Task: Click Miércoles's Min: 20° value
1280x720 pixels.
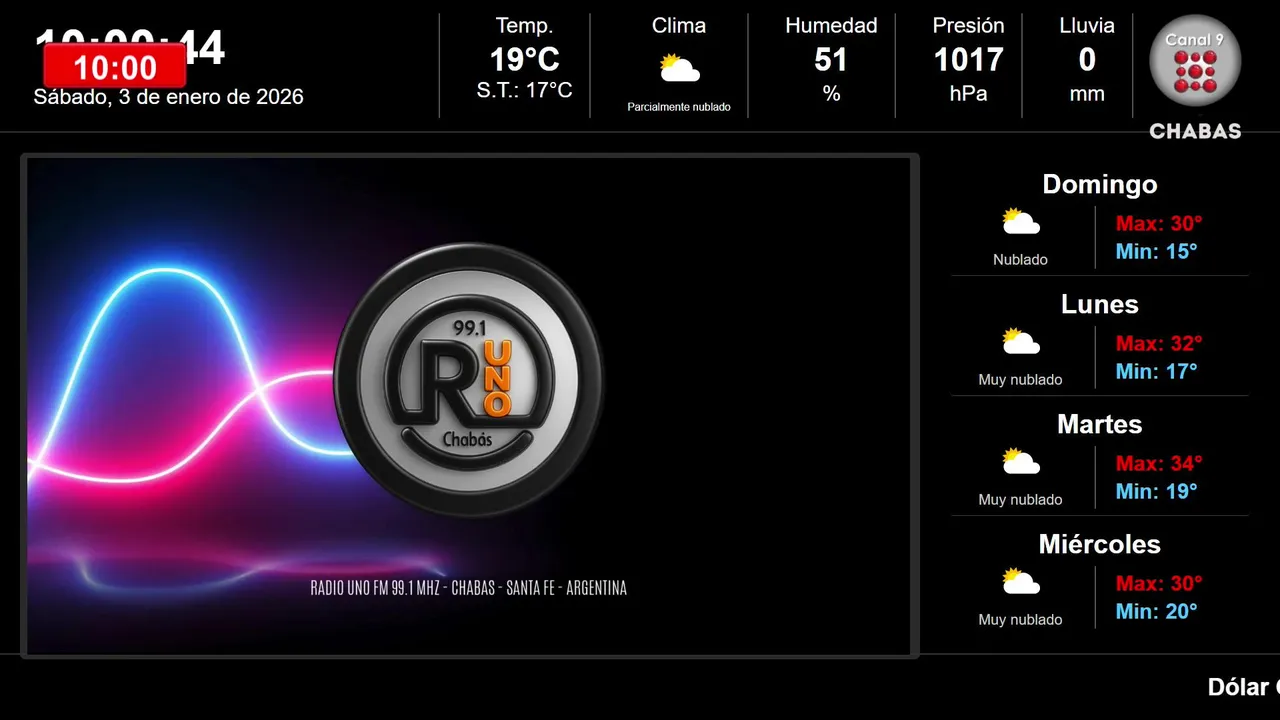Action: [1156, 611]
